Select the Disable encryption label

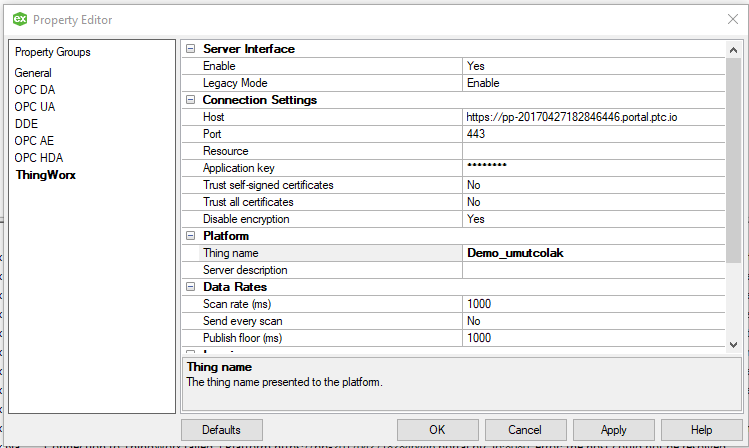pos(246,219)
